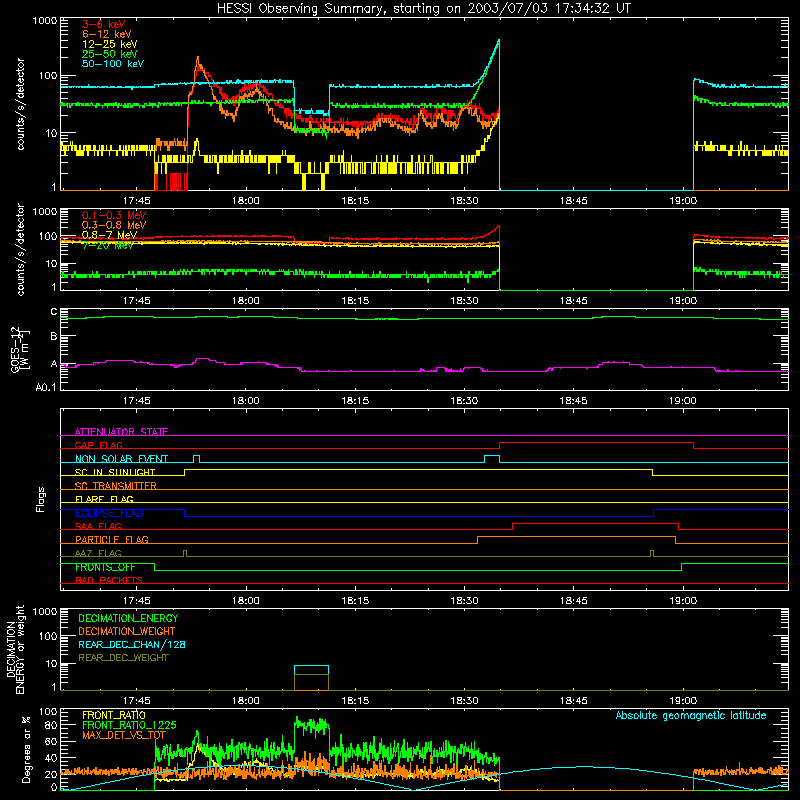800x800 pixels.
Task: Pick the PARTICLE_FLAG label
Action: 112,539
